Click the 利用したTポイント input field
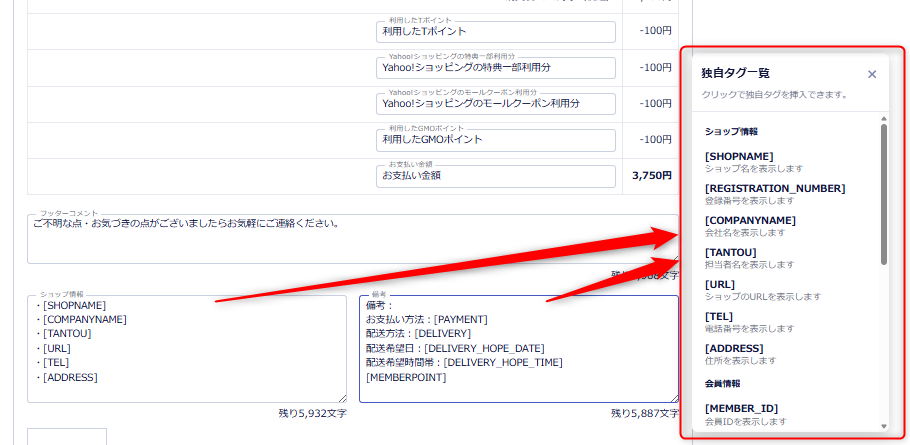This screenshot has width=910, height=445. (496, 32)
